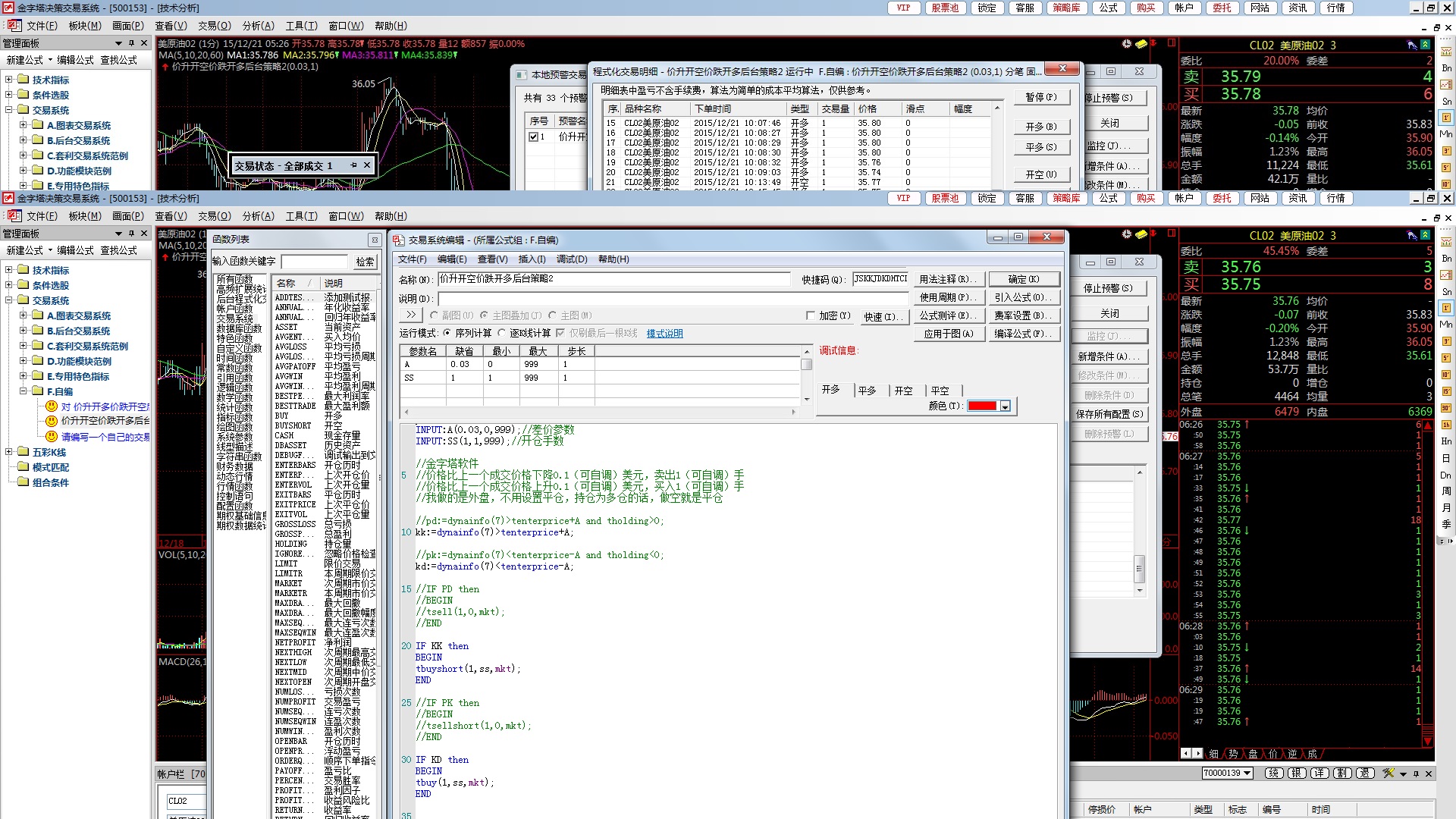Open 文件(F) menu in editor dialog
Screen dimensions: 1456x819
click(x=413, y=259)
